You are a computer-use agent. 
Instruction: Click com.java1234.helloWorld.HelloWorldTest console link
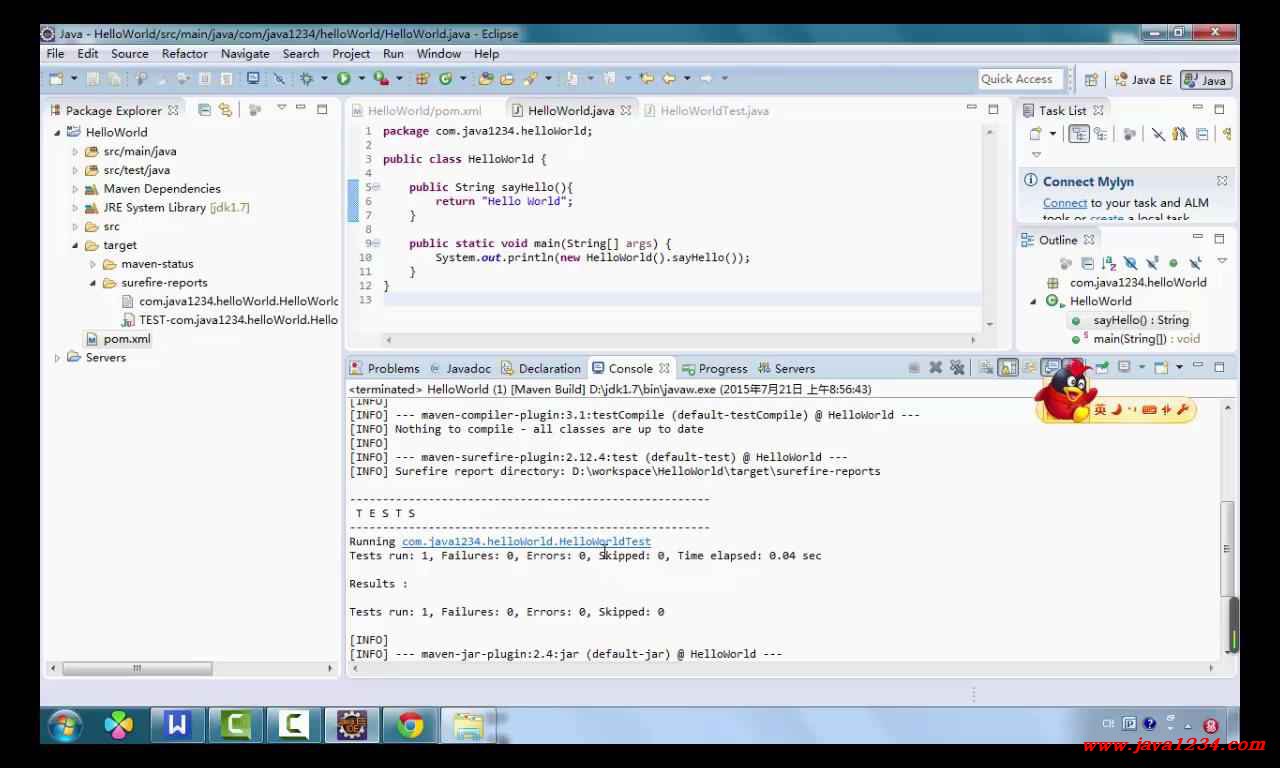pyautogui.click(x=526, y=541)
